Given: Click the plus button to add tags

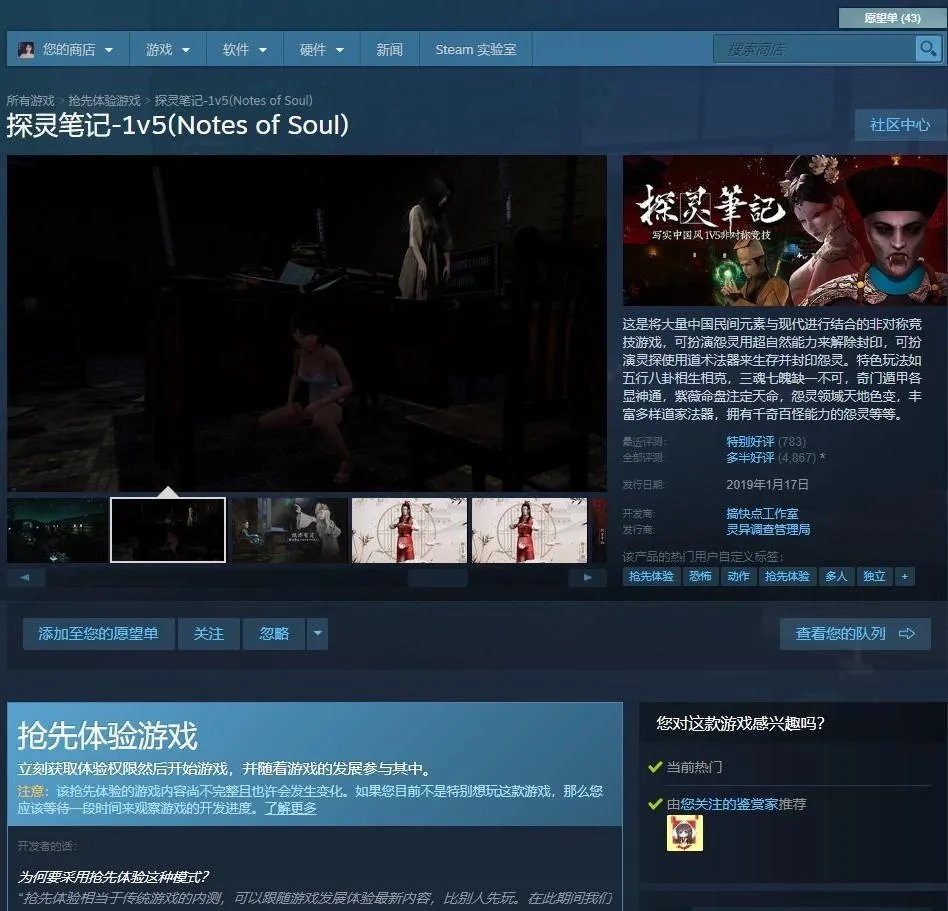Looking at the screenshot, I should [x=904, y=576].
